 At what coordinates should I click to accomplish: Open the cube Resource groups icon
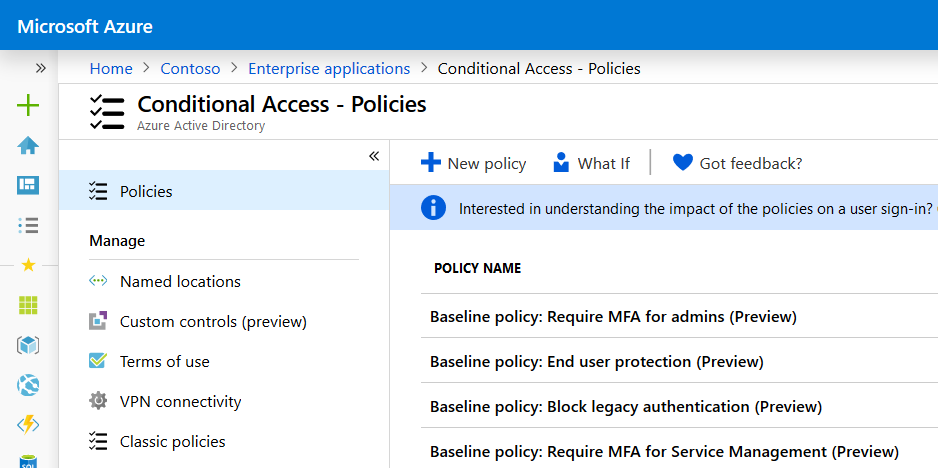[x=28, y=345]
